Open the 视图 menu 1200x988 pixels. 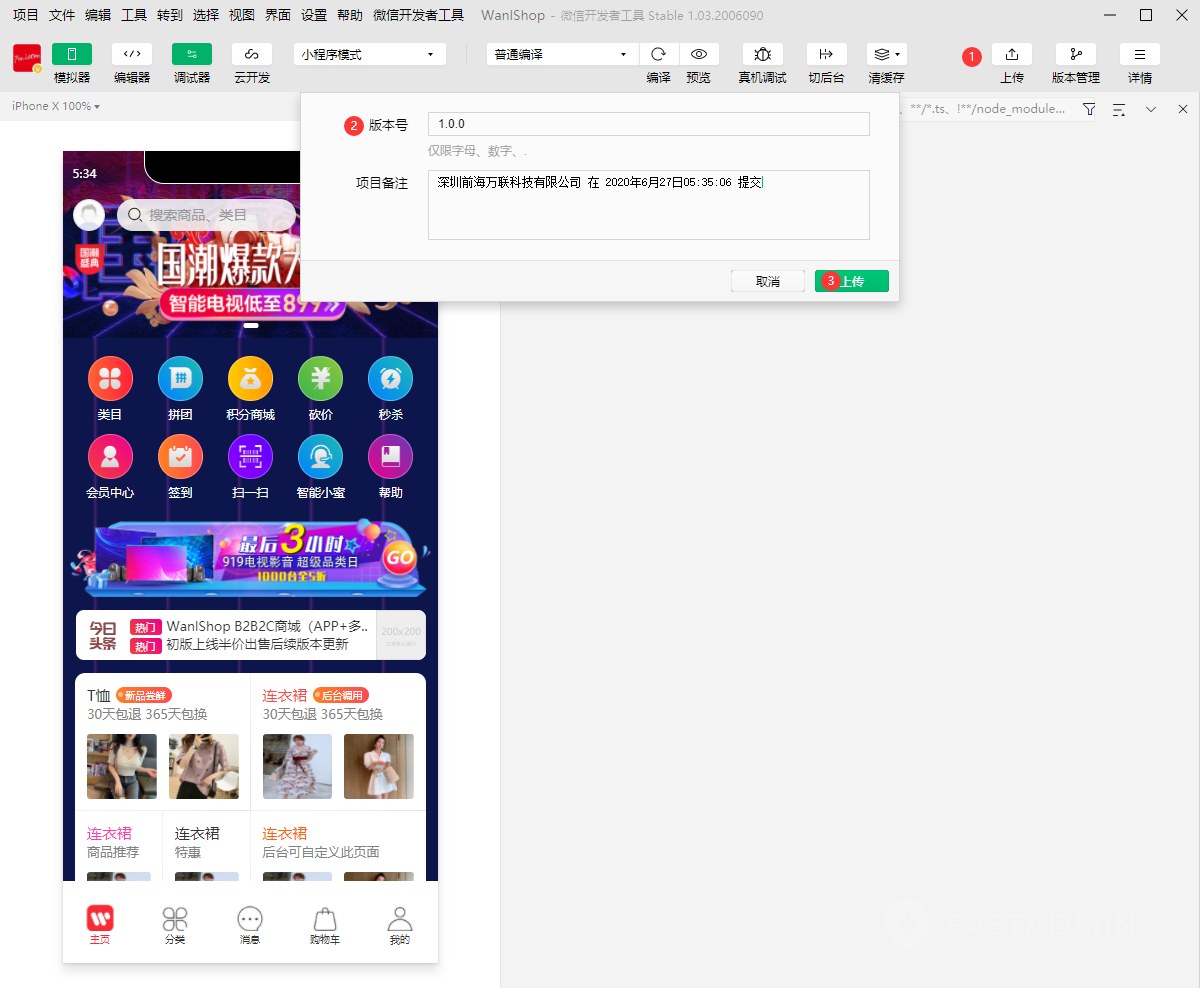(242, 15)
